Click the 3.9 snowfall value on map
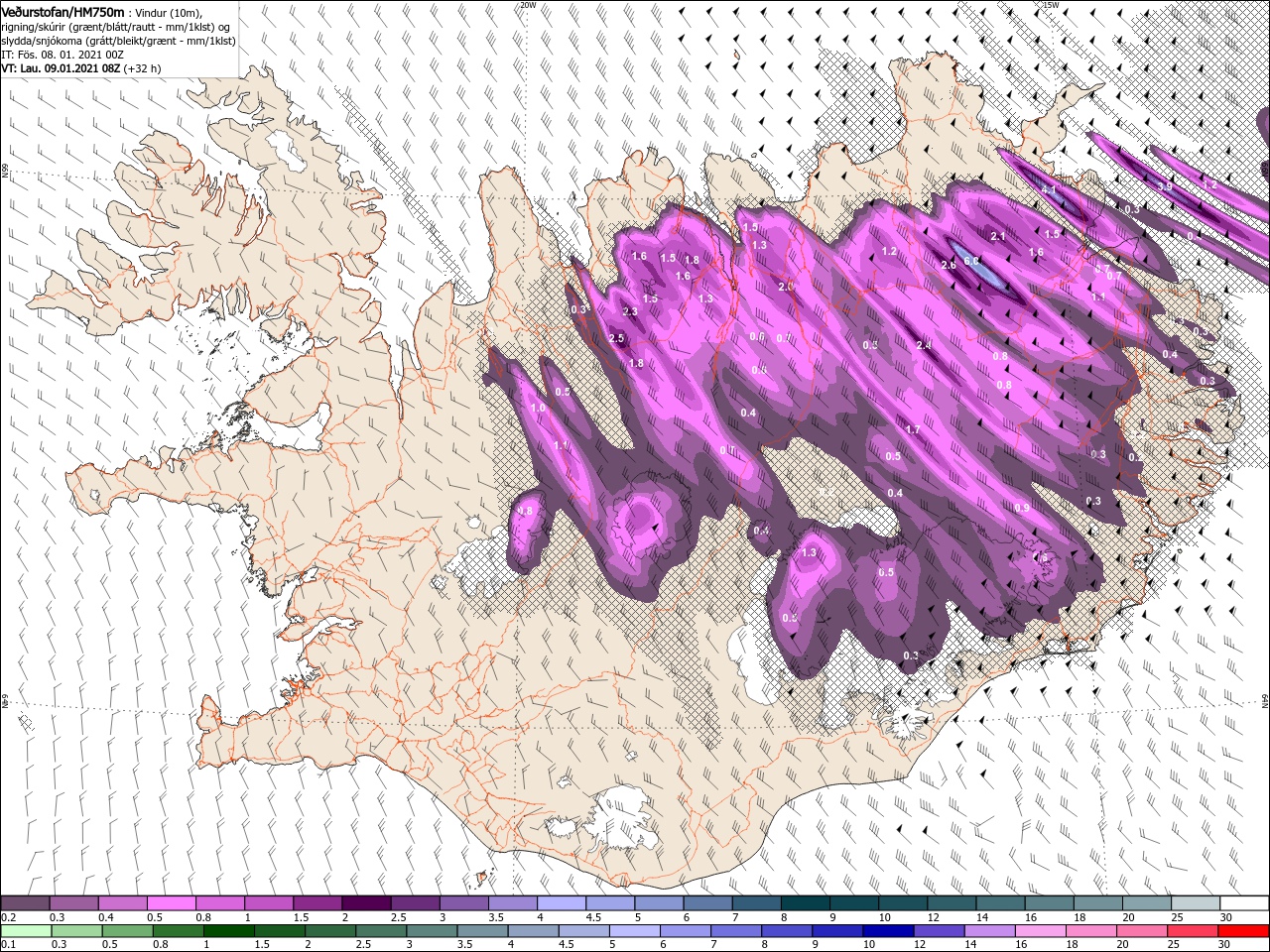The width and height of the screenshot is (1270, 952). click(1165, 185)
